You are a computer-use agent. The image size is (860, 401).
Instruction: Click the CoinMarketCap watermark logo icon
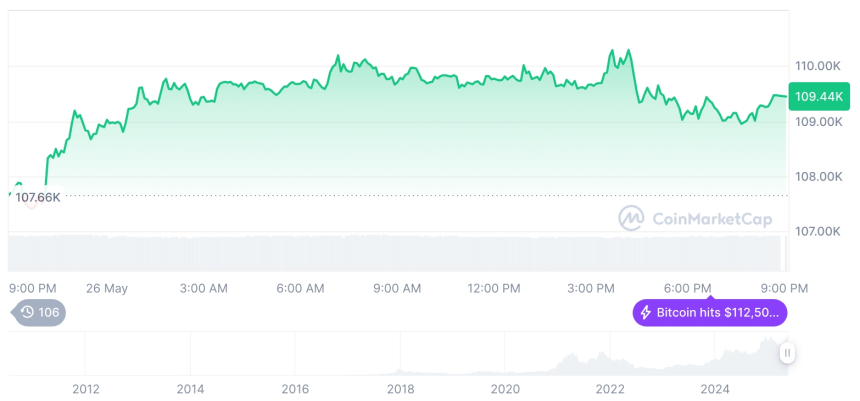pos(631,217)
